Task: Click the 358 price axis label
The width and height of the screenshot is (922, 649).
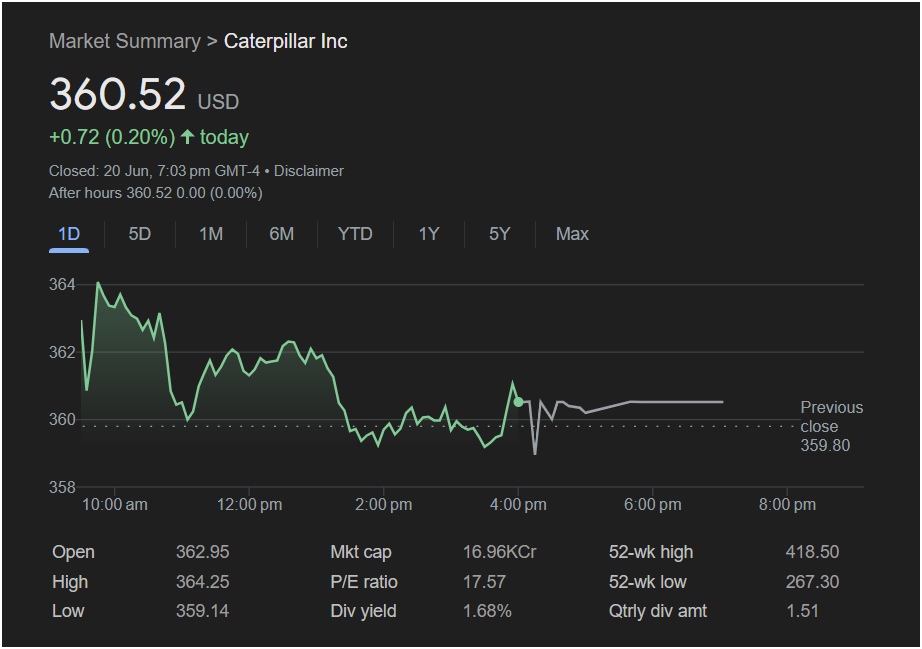Action: click(x=62, y=487)
